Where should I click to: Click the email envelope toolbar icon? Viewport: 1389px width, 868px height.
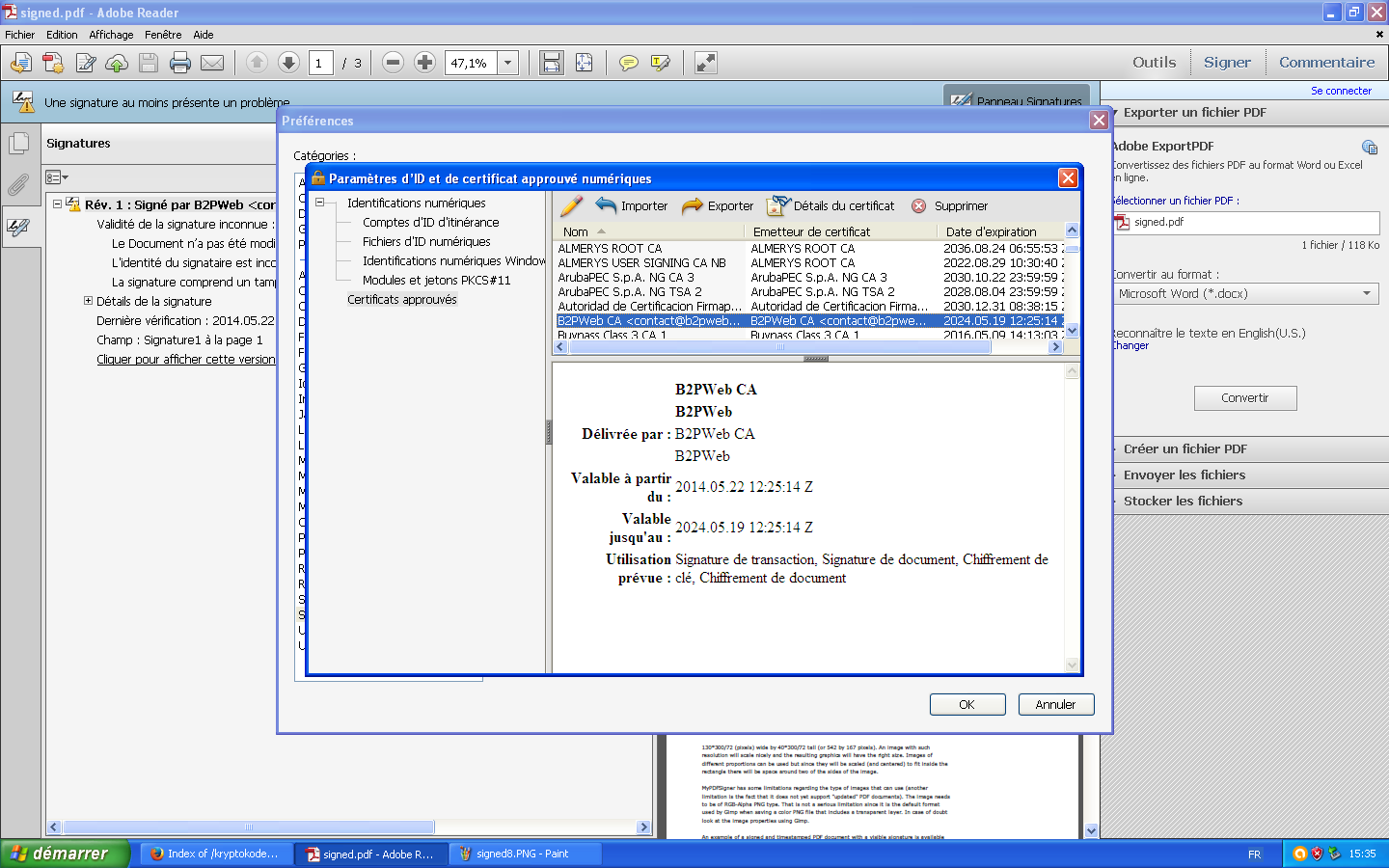point(212,63)
